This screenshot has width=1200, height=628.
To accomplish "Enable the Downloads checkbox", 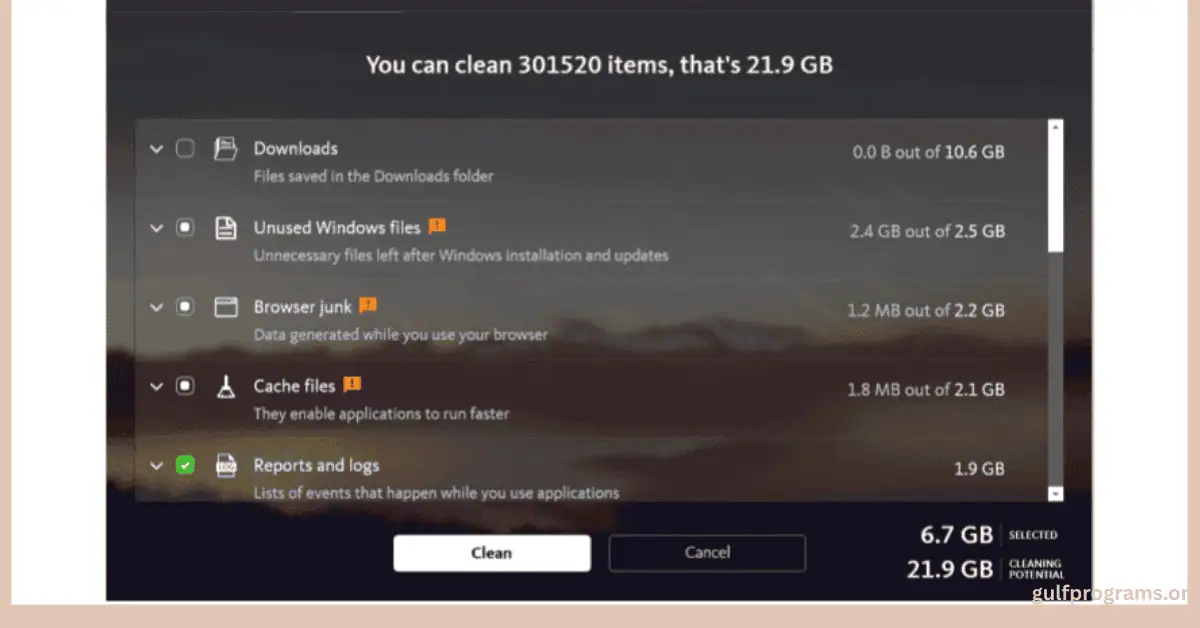I will [x=185, y=149].
